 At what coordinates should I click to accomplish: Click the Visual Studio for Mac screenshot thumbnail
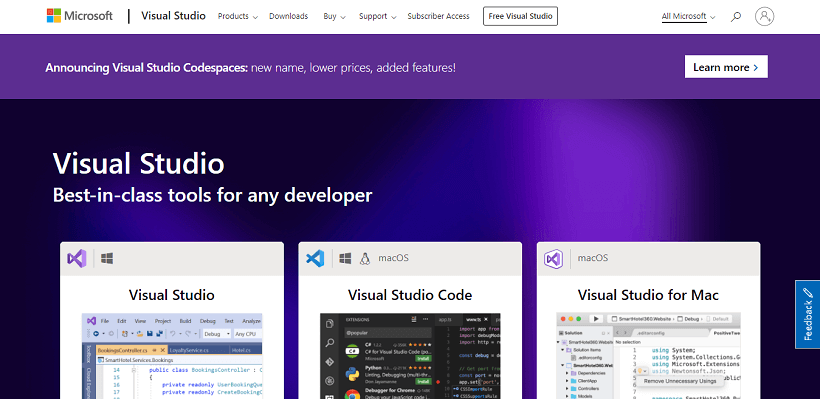click(648, 356)
